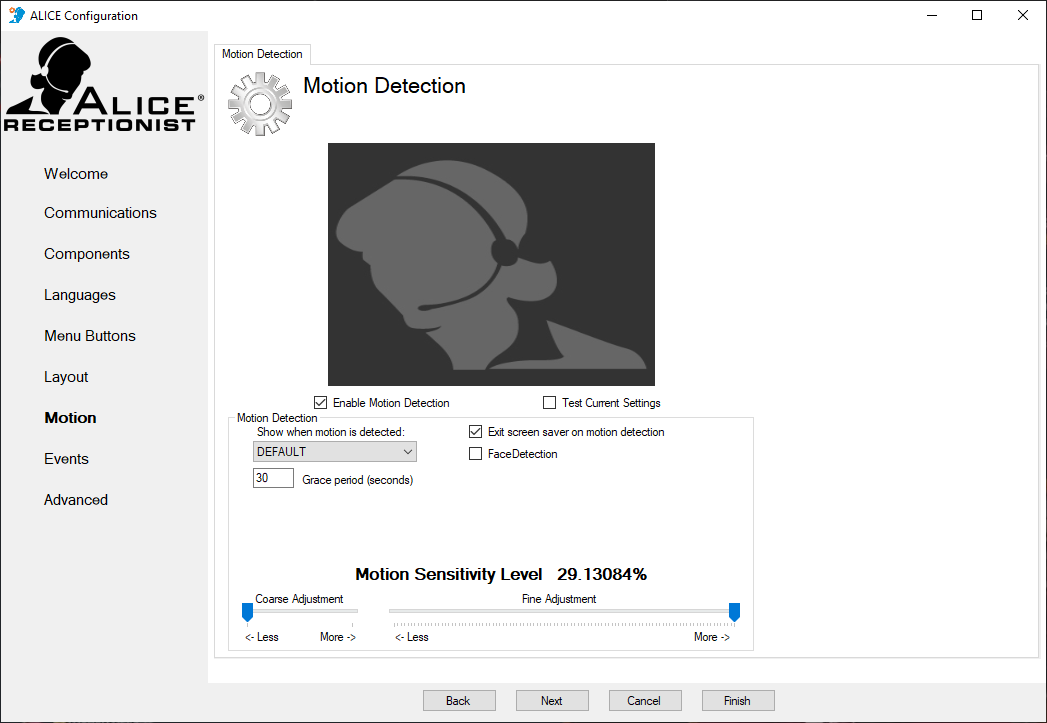Disable Enable Motion Detection

tap(321, 402)
